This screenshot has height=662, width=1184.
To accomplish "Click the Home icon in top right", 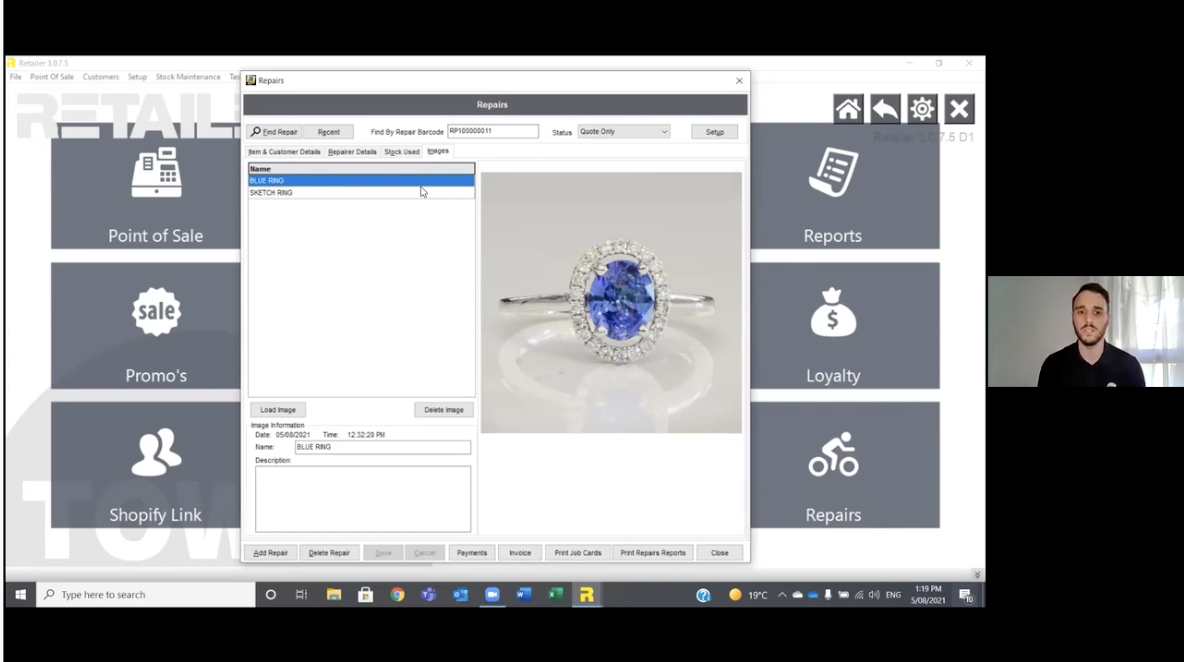I will (x=847, y=108).
